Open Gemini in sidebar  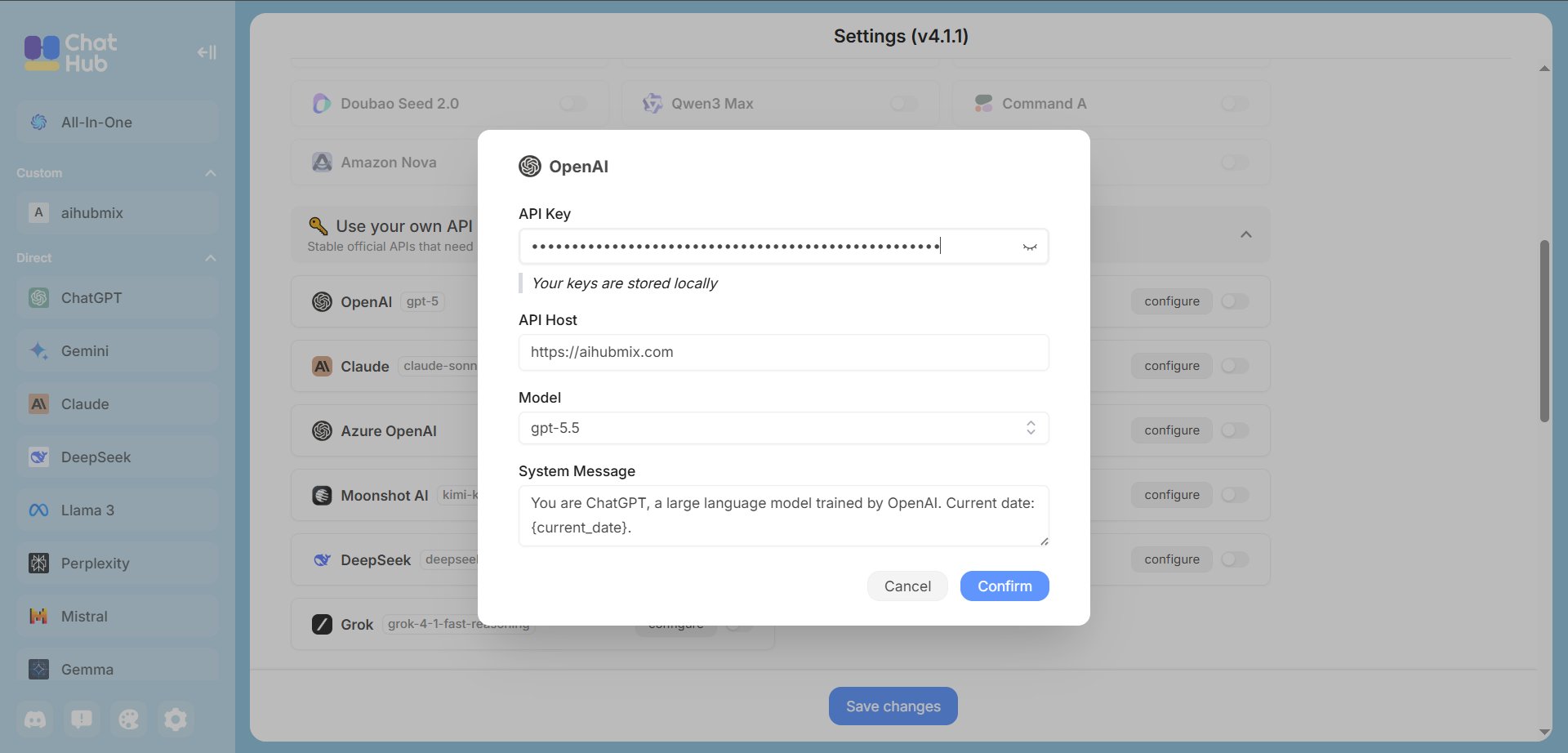(118, 351)
